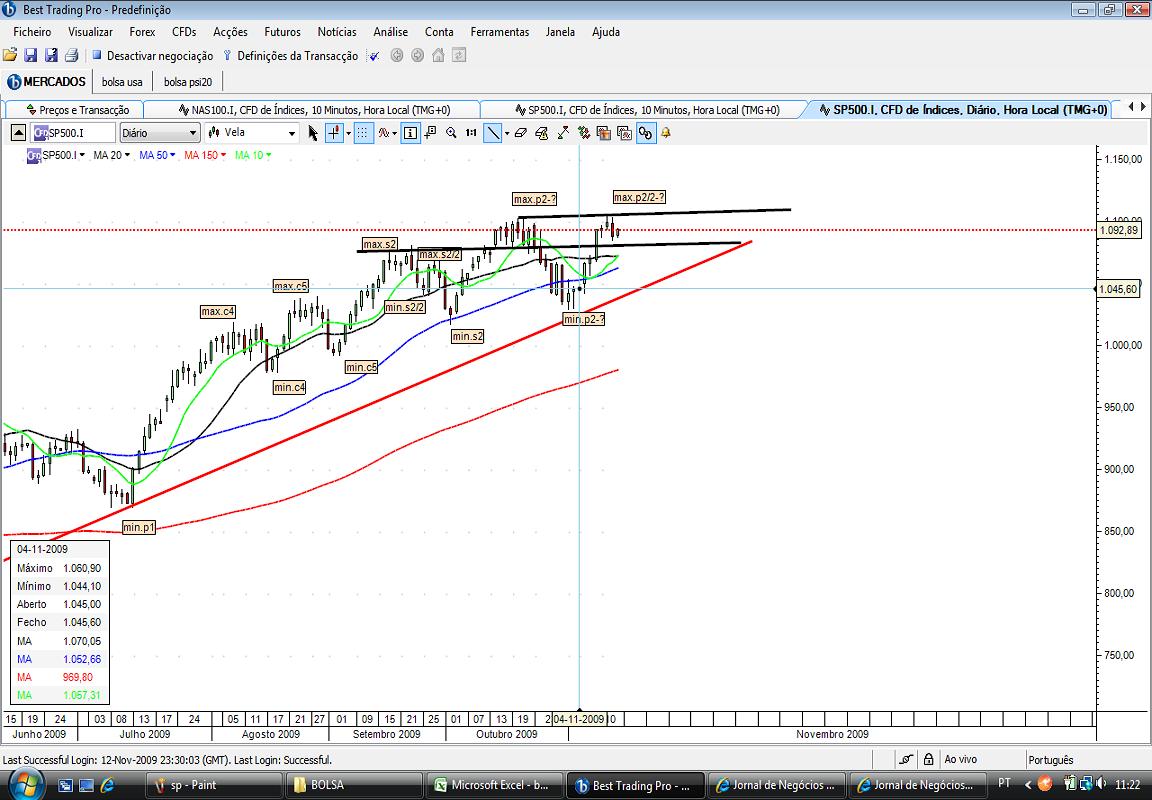Open Microsoft Excel from the taskbar
This screenshot has width=1152, height=800.
(x=492, y=785)
